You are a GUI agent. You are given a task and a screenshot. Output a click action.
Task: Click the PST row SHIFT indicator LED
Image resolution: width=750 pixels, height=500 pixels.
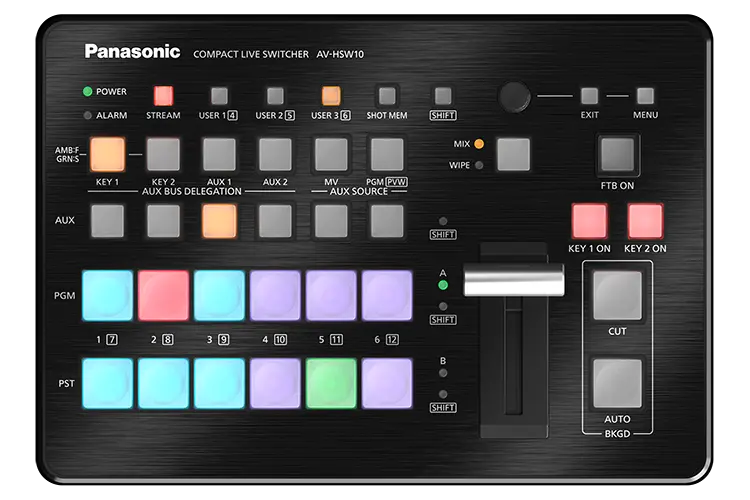tap(443, 394)
